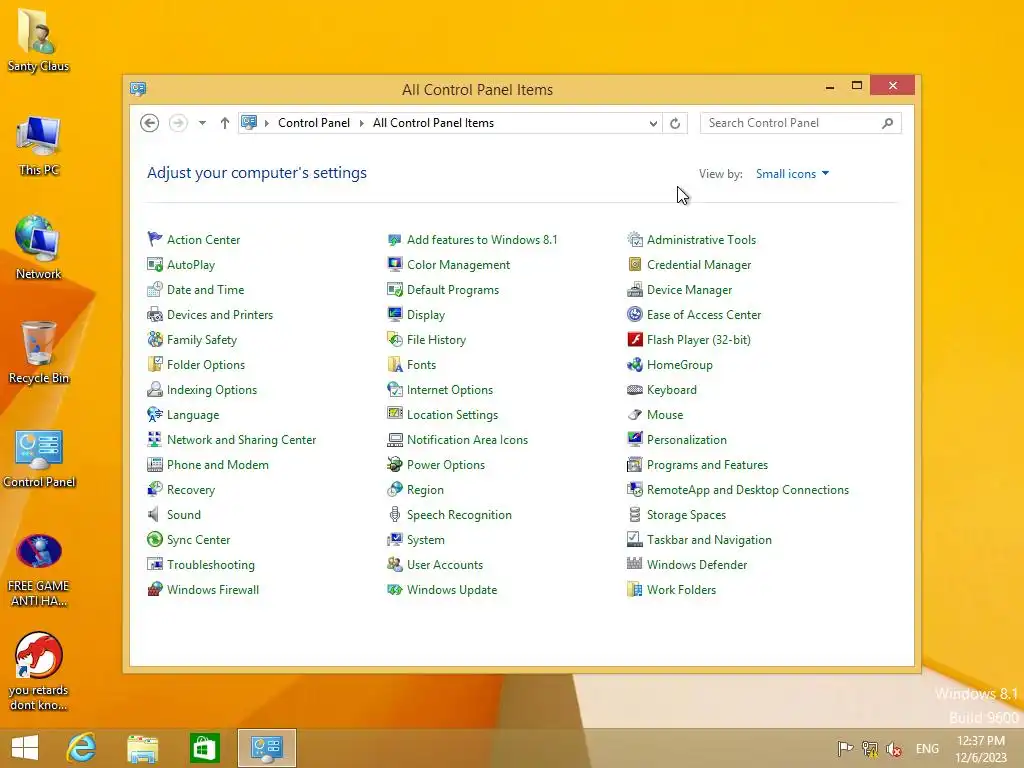Open File Explorer from the taskbar
This screenshot has height=768, width=1024.
pos(142,748)
